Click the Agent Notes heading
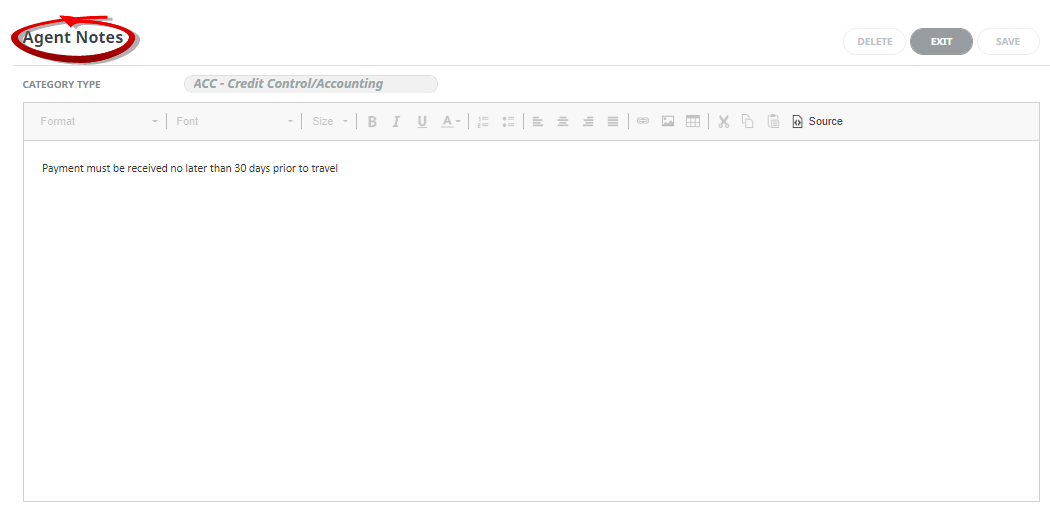 pos(73,38)
